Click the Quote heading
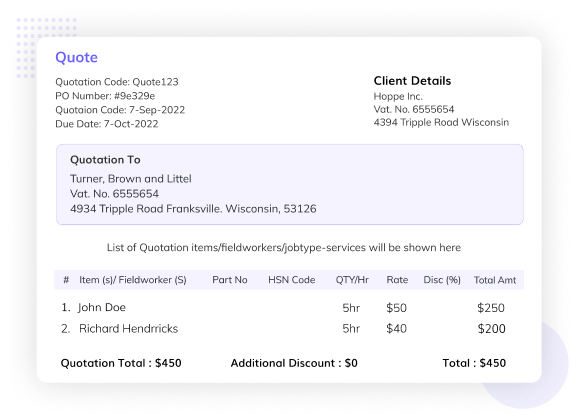This screenshot has height=419, width=578. point(76,57)
